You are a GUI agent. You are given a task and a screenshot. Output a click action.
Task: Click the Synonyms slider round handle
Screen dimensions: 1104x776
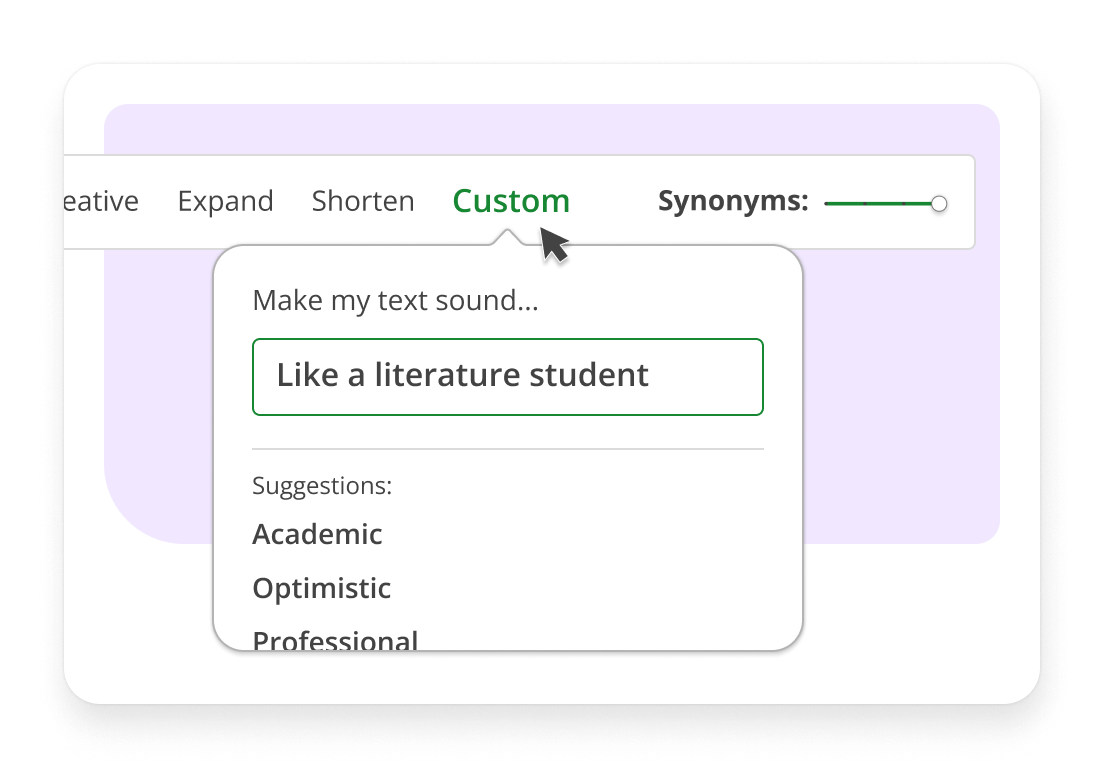[x=938, y=204]
